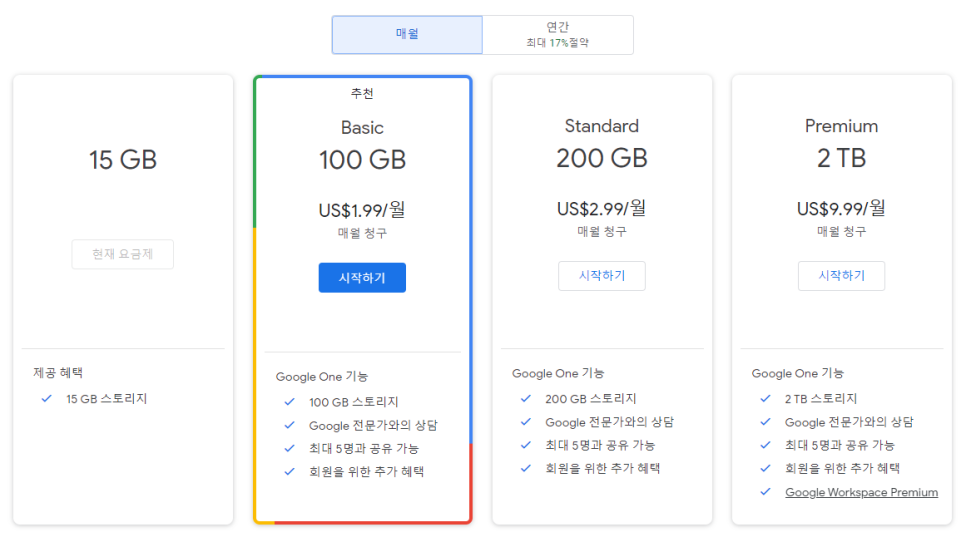Click the checkmark next to 200 GB 스토리지
Viewport: 966px width, 542px height.
point(526,398)
